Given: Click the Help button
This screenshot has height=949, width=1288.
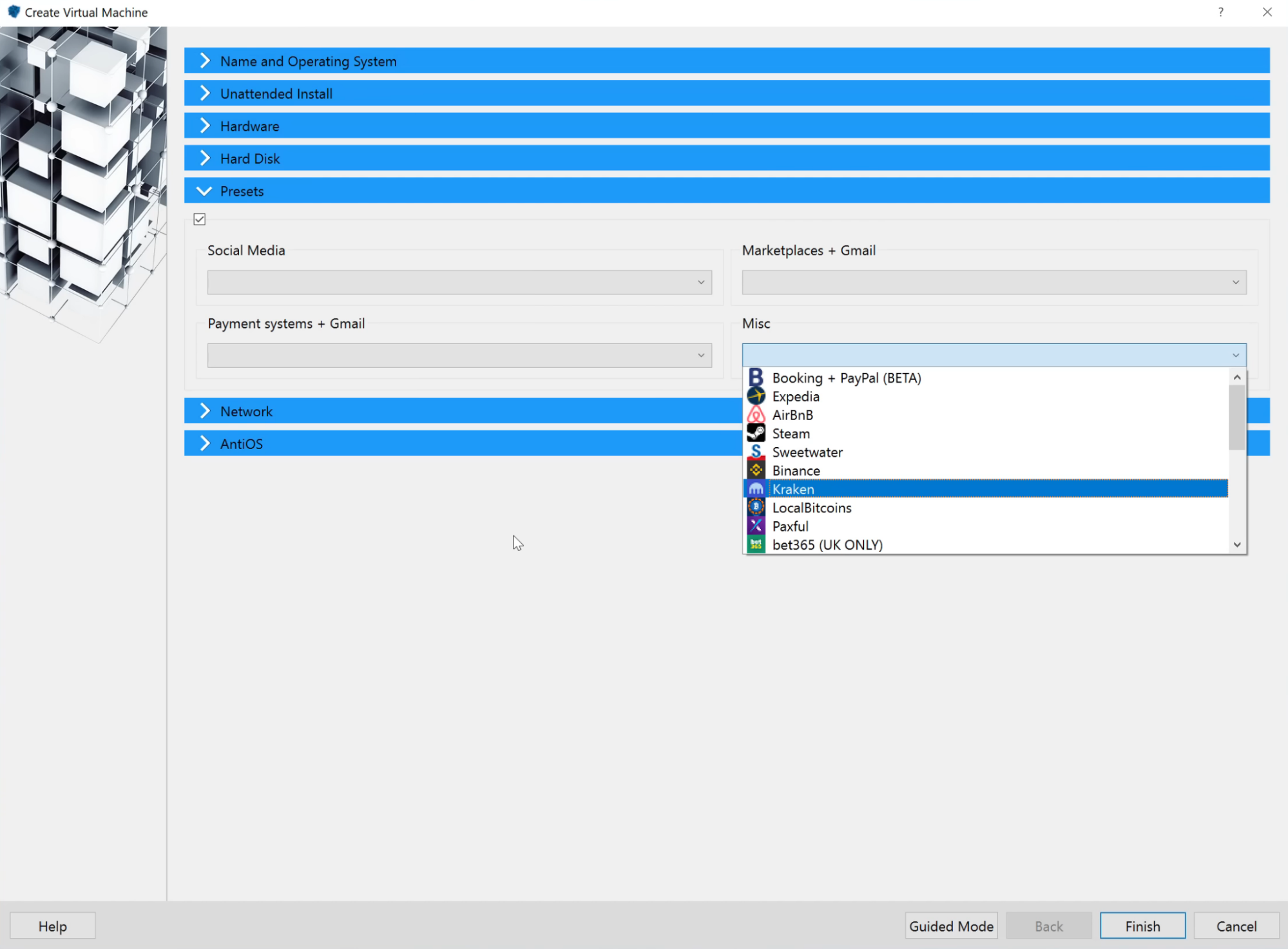Looking at the screenshot, I should tap(52, 926).
